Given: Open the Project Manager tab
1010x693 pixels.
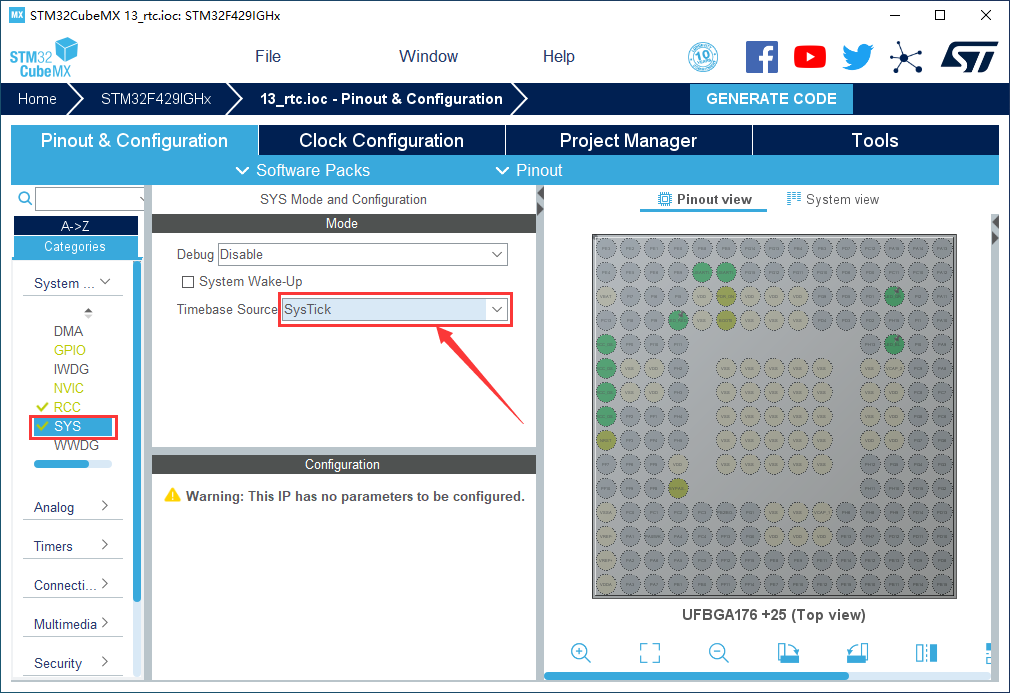Looking at the screenshot, I should point(628,141).
